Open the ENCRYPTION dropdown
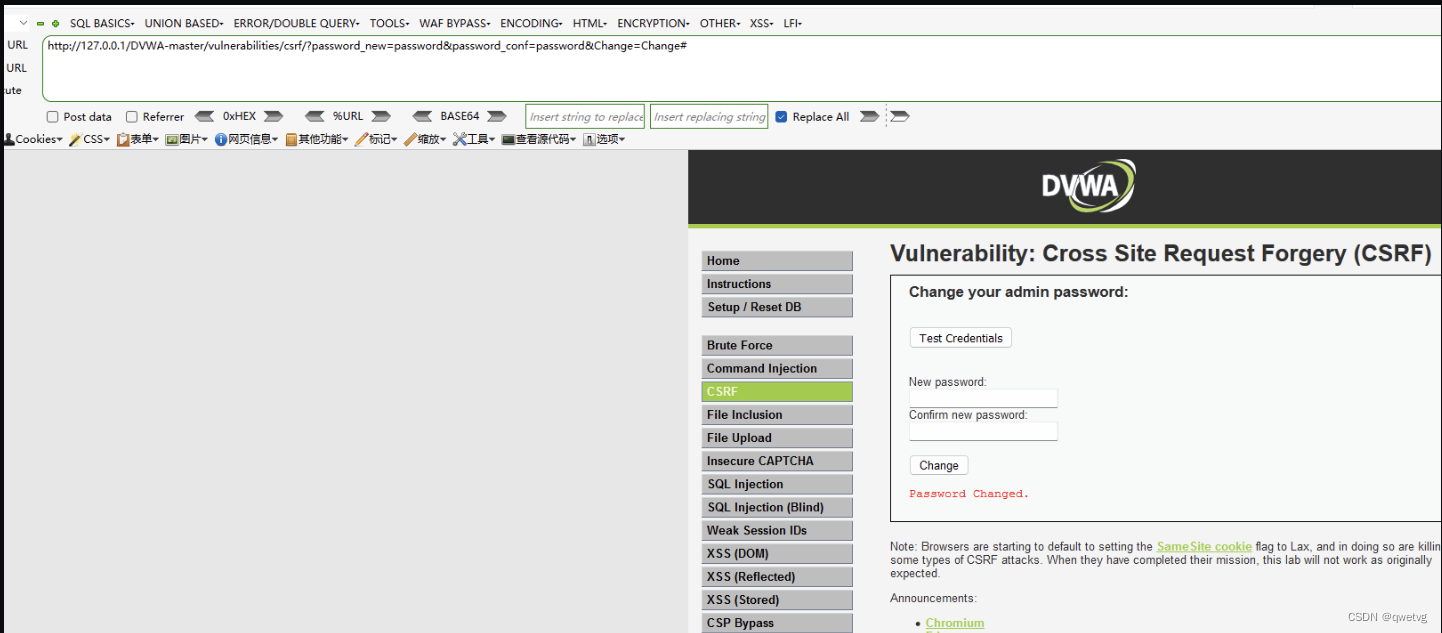 [653, 23]
